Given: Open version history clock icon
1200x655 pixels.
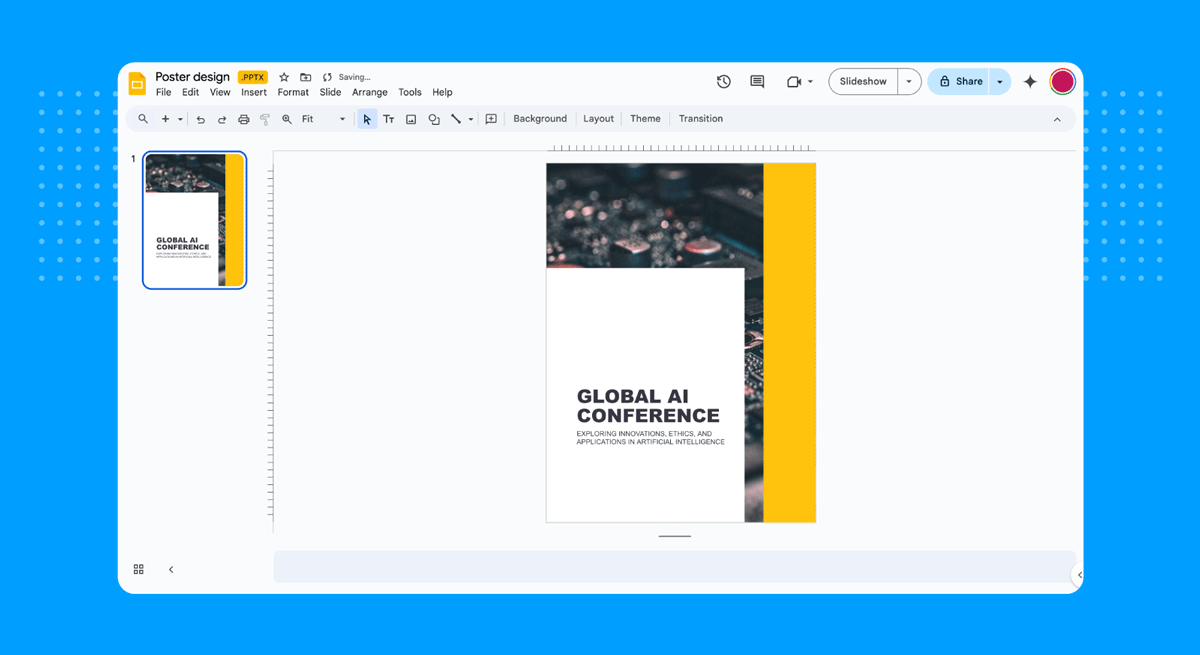Looking at the screenshot, I should point(724,82).
